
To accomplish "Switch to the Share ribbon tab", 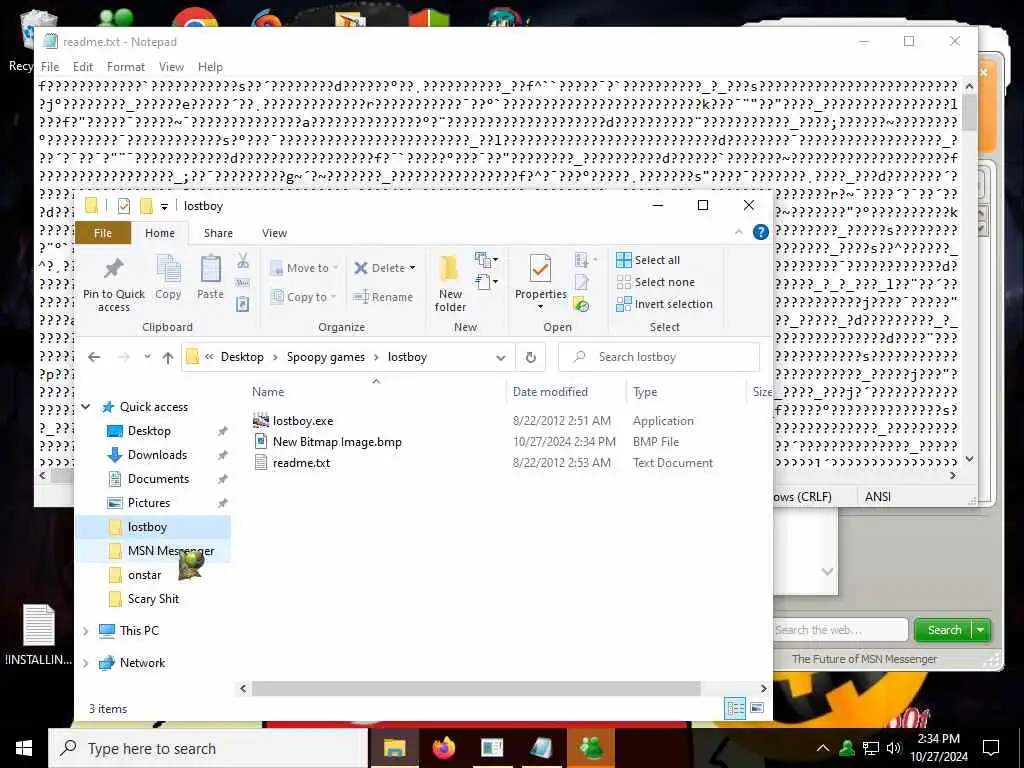I will coord(218,233).
